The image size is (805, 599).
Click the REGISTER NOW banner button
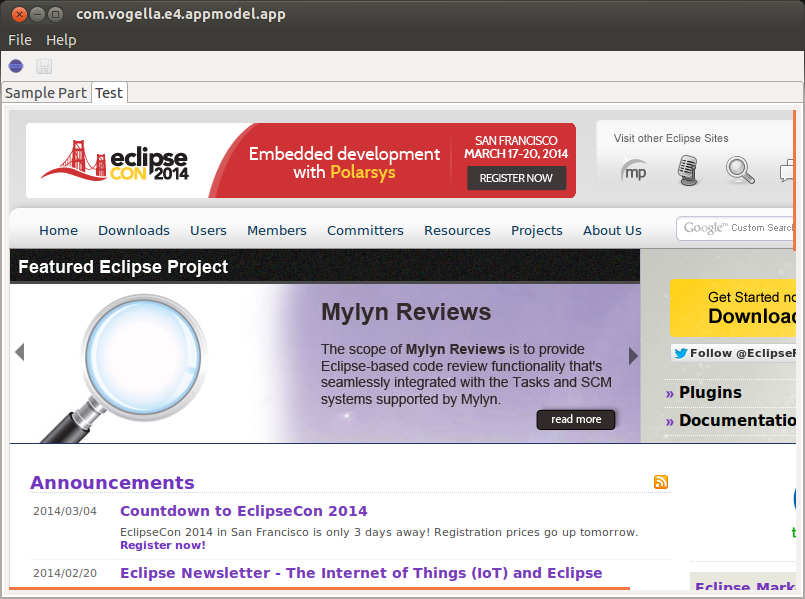tap(516, 178)
